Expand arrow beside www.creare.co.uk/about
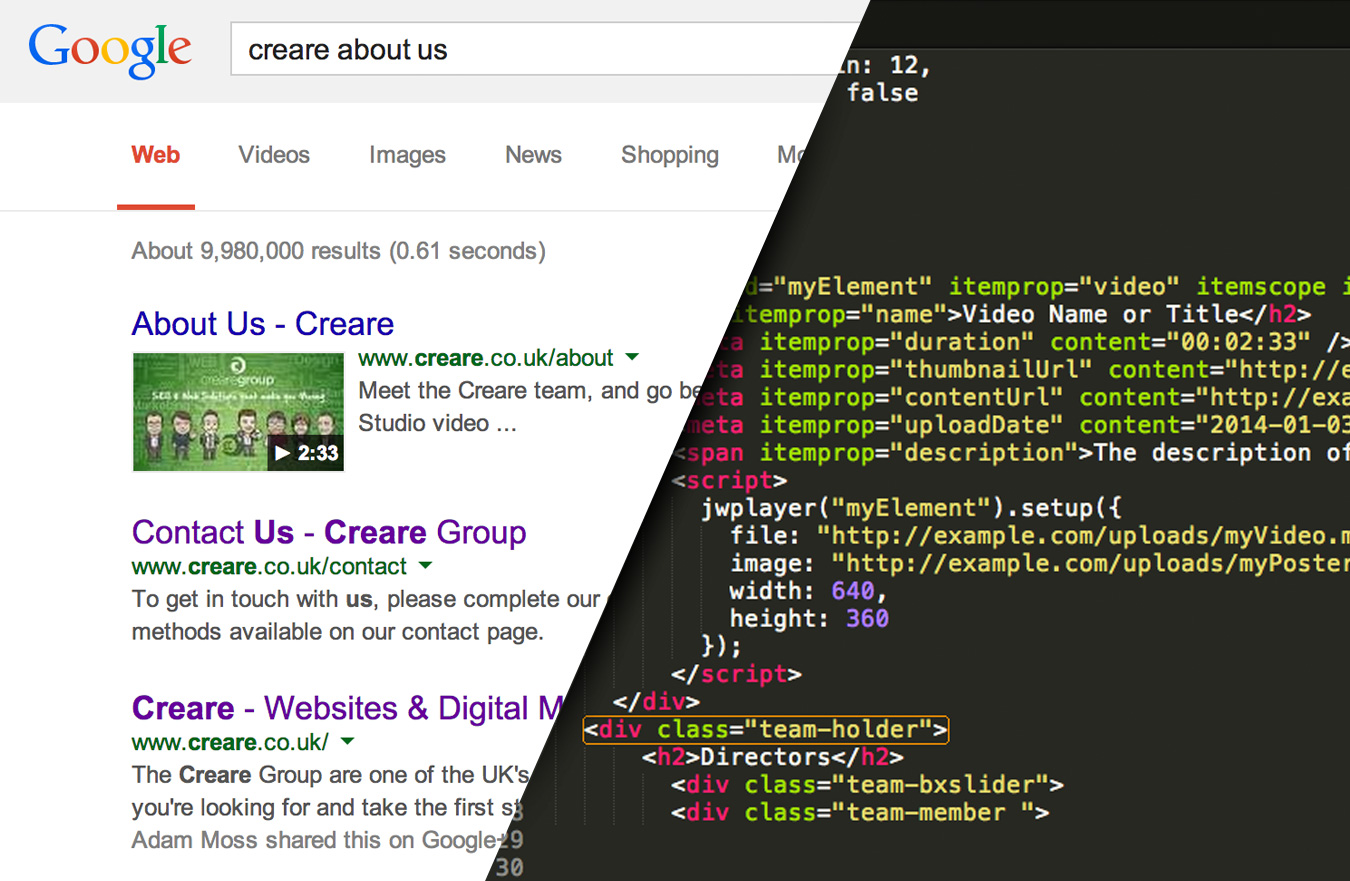This screenshot has width=1350, height=881. coord(632,357)
